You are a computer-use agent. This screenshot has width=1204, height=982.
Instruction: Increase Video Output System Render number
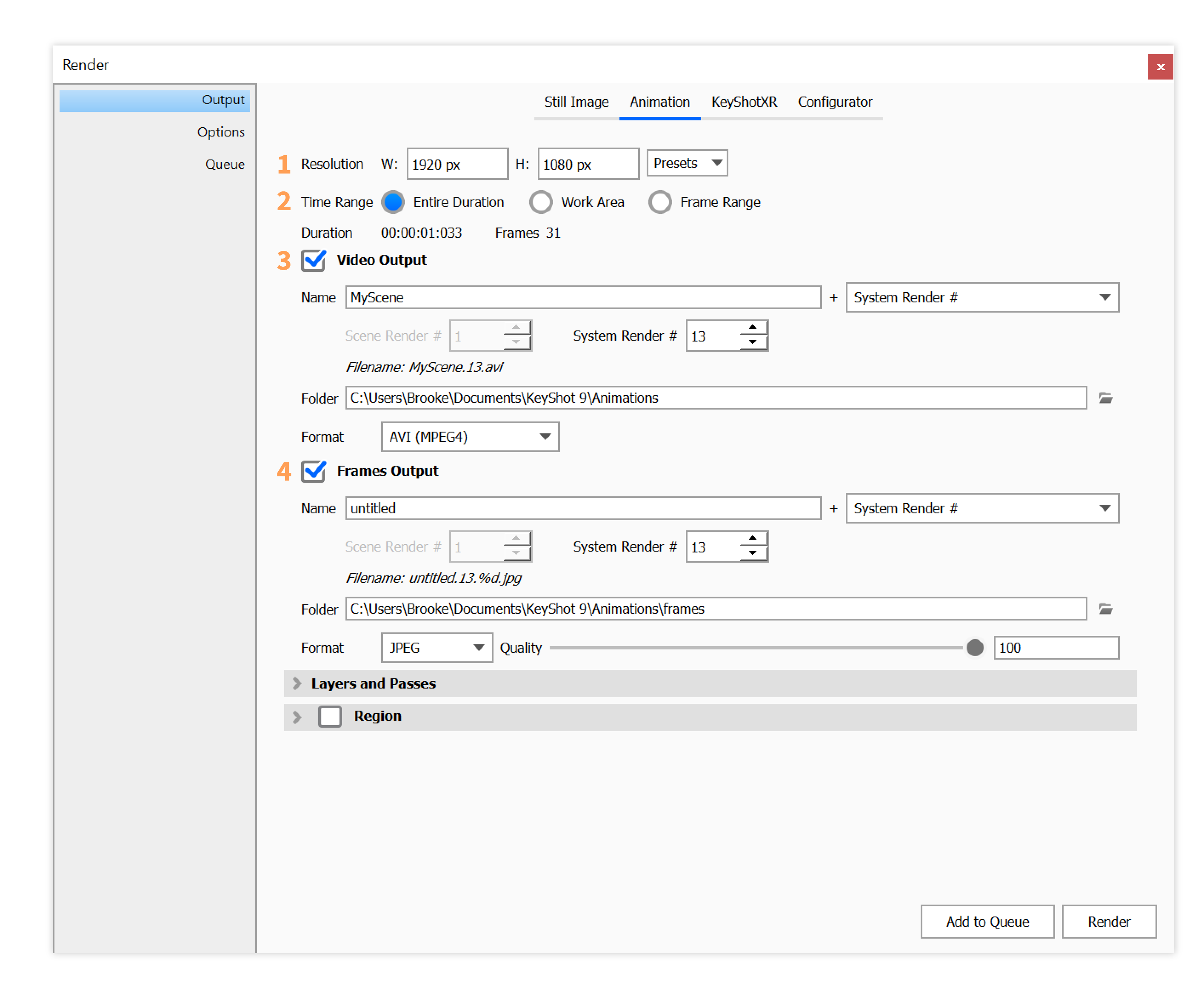(x=753, y=327)
